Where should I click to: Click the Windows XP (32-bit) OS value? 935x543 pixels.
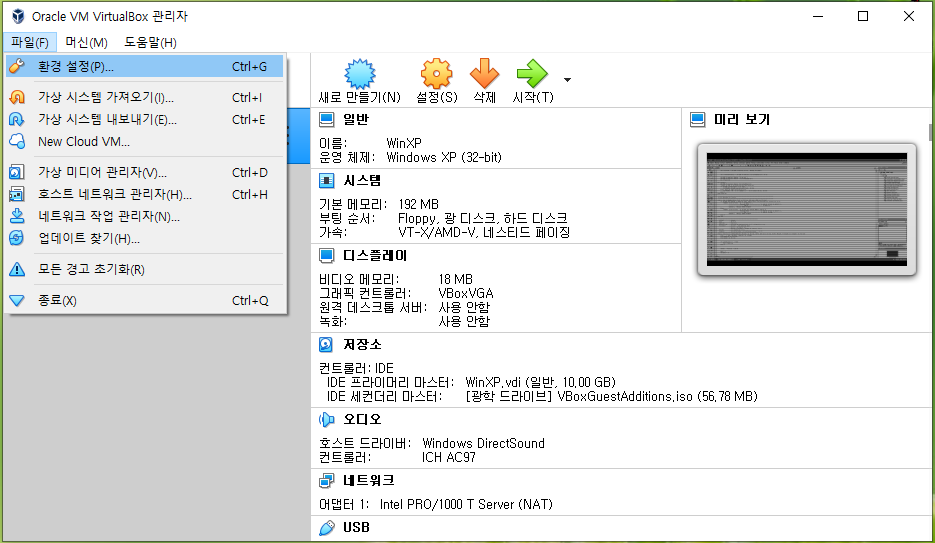444,157
